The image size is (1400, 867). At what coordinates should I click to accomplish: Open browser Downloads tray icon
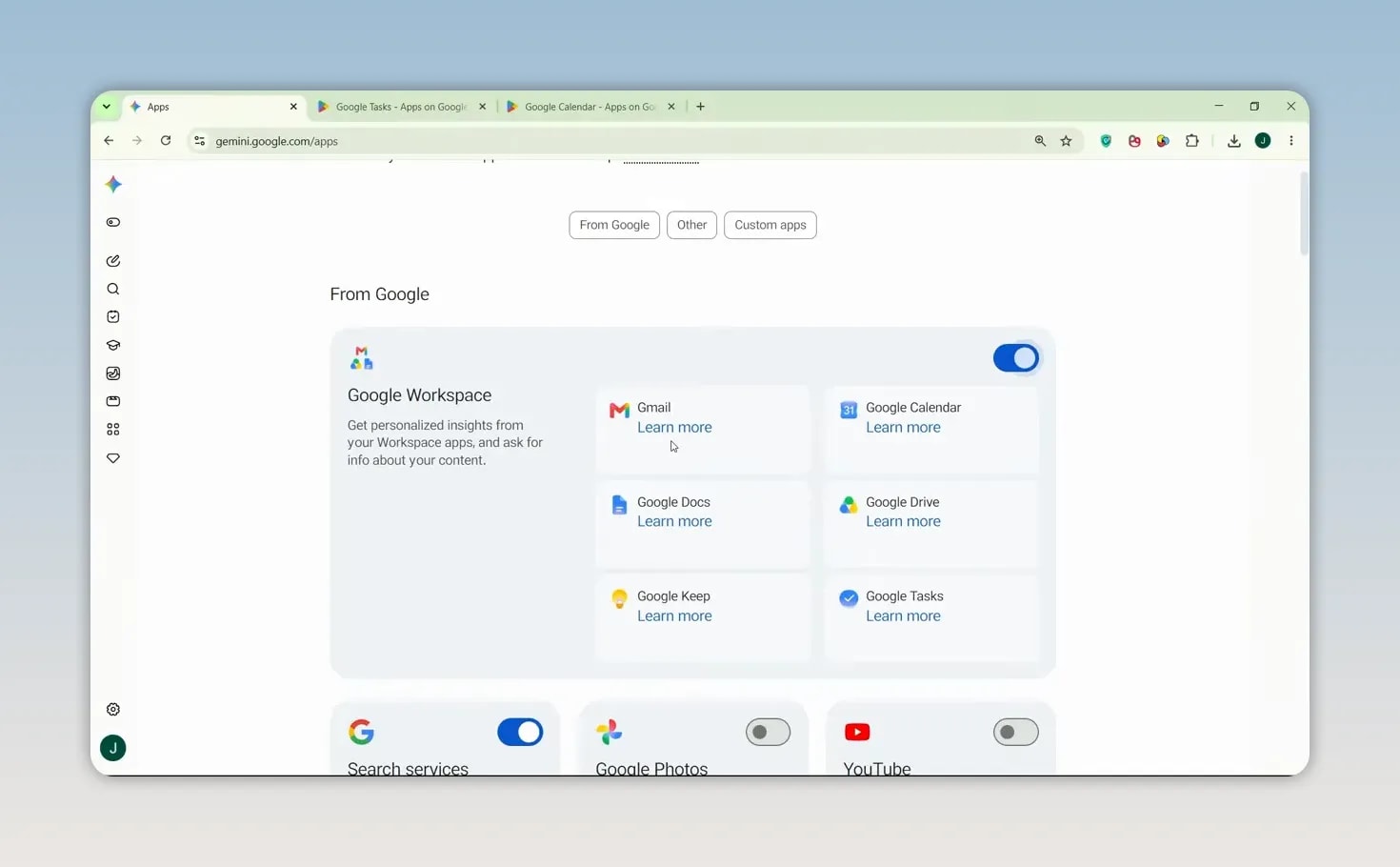1234,141
